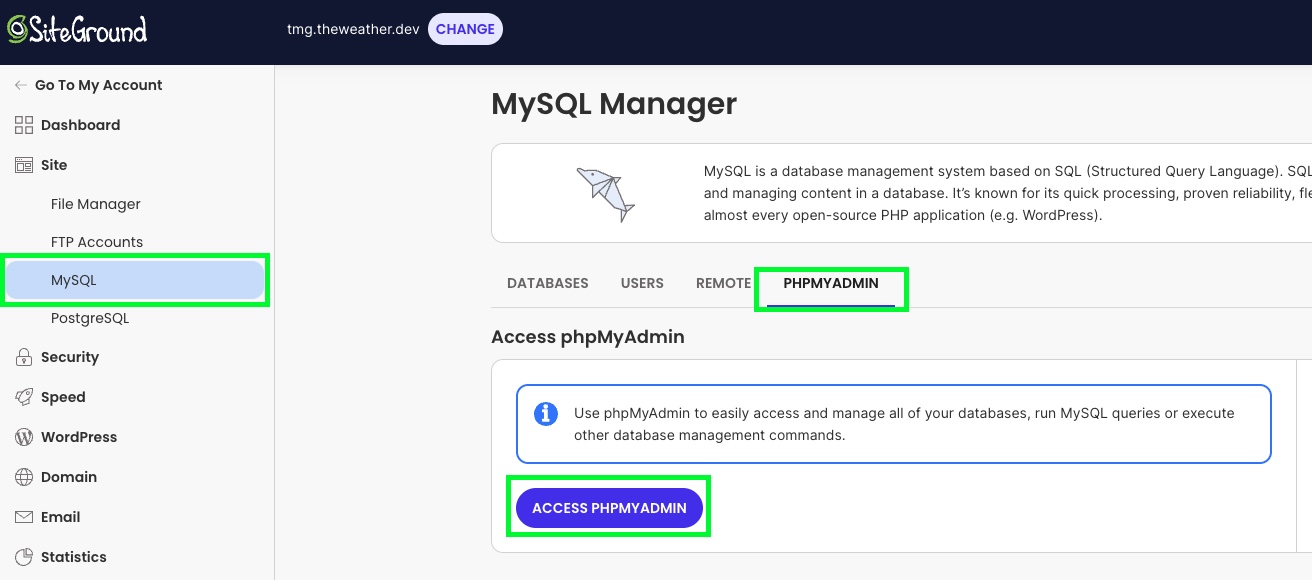Click the WordPress logo icon
This screenshot has width=1312, height=580.
(24, 437)
